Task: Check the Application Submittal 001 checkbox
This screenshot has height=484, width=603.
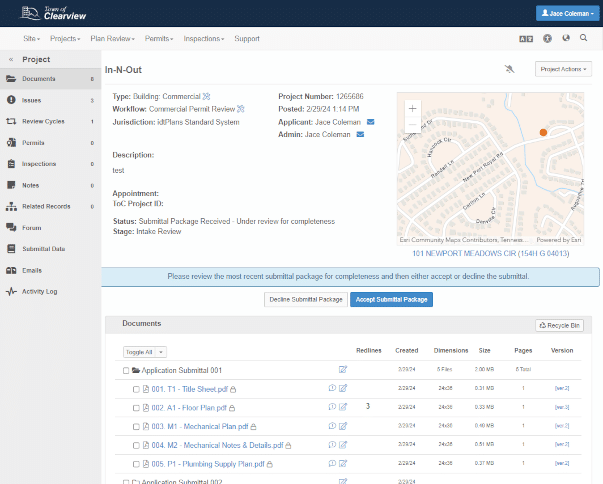Action: [x=126, y=370]
